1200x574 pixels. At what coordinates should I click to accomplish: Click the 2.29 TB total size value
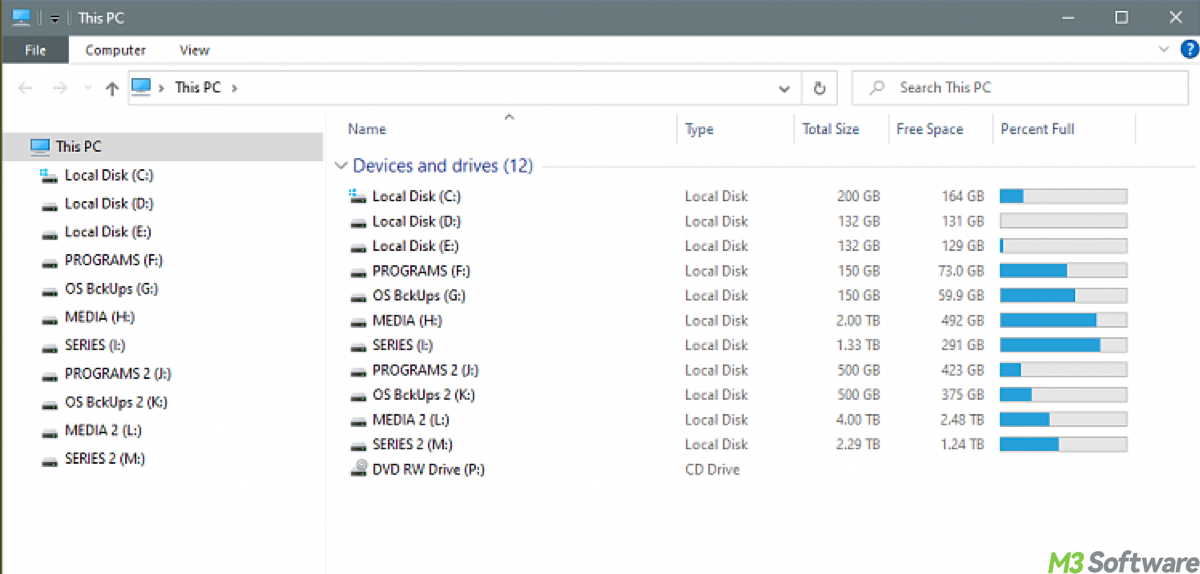(858, 444)
